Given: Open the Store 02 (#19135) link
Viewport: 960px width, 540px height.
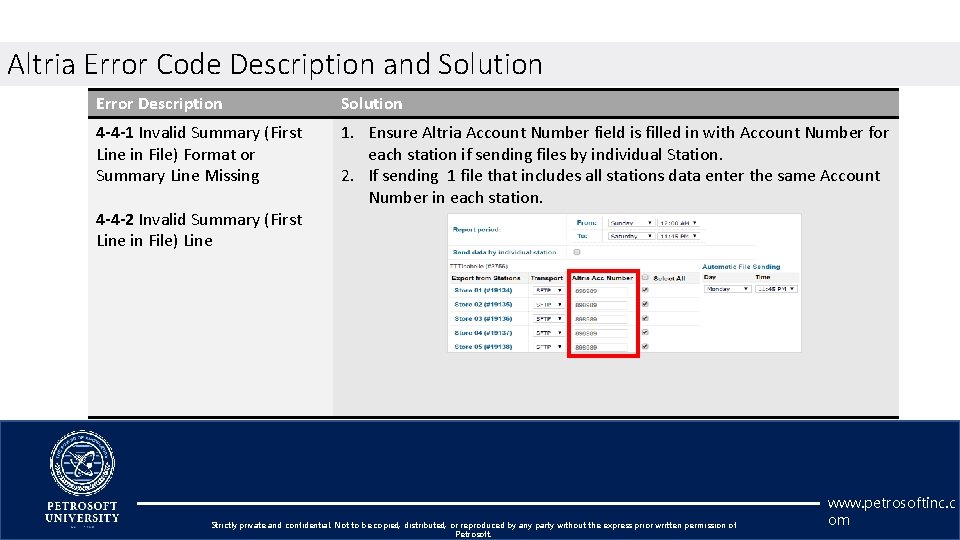Looking at the screenshot, I should (x=483, y=304).
